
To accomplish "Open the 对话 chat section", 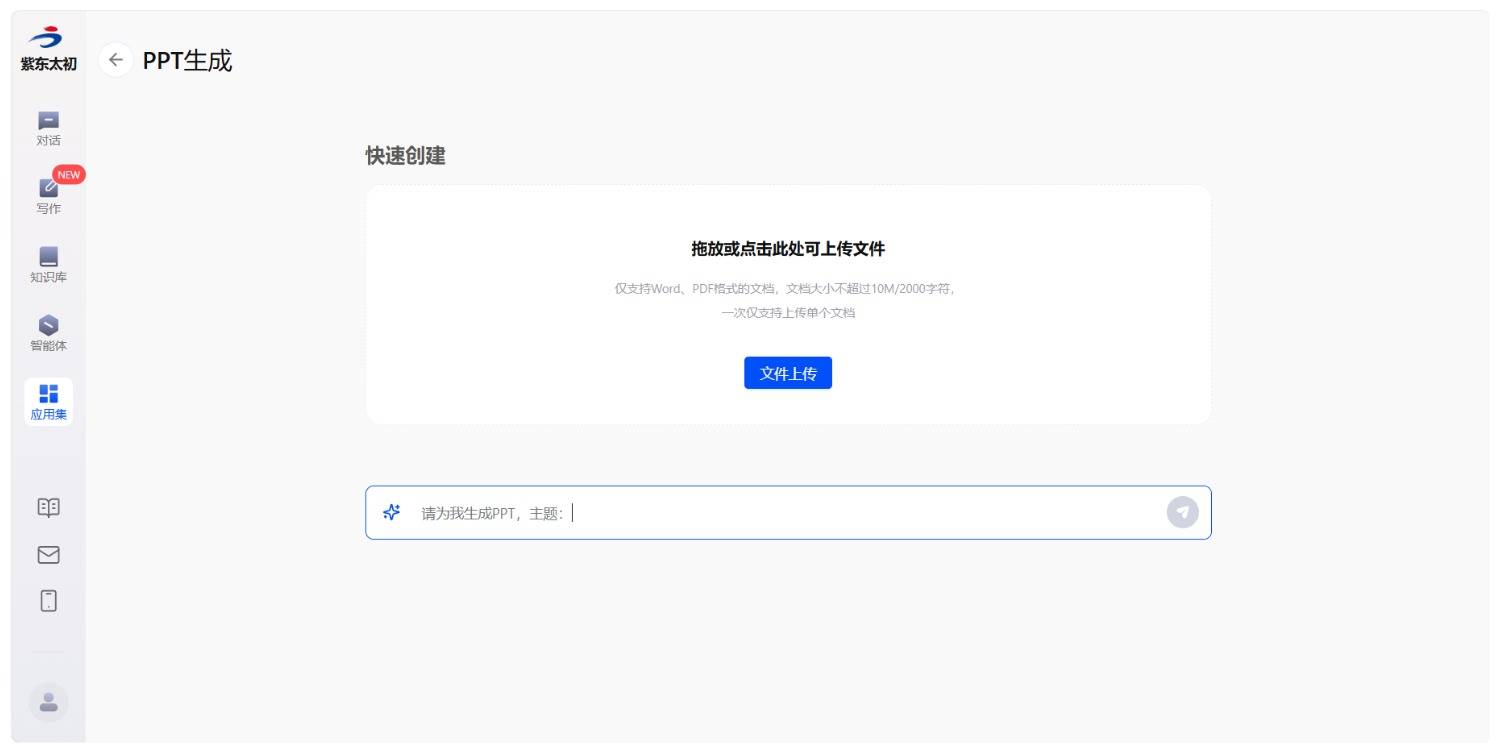I will tap(48, 128).
